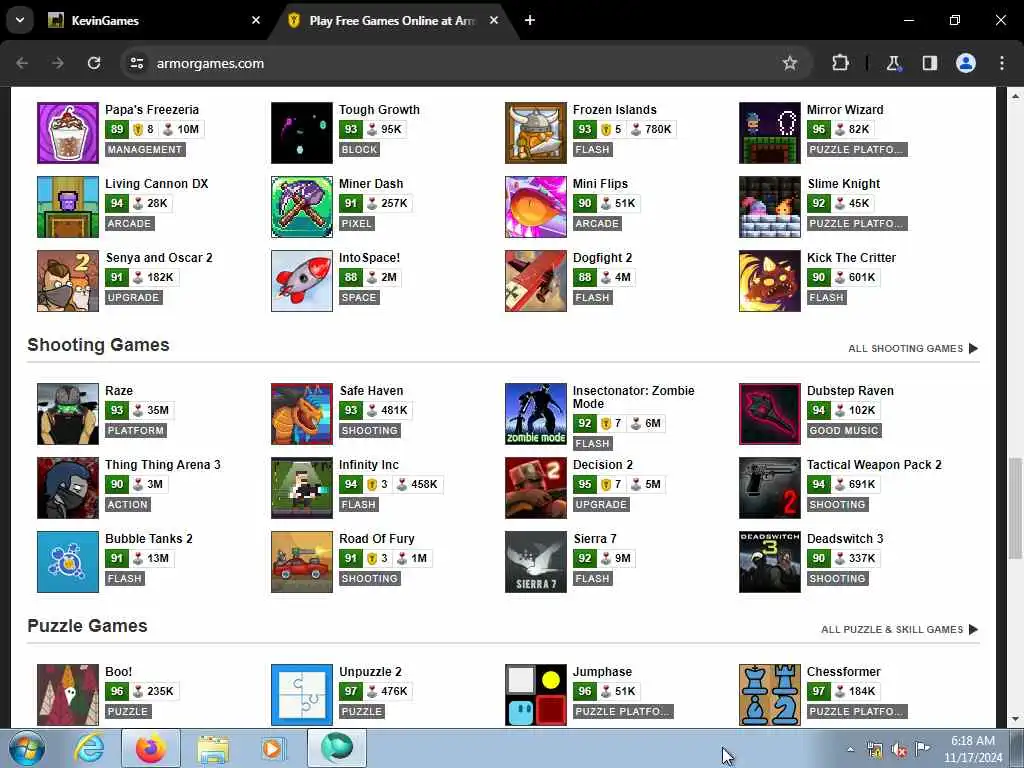Open the Boo! puzzle game icon
This screenshot has height=768, width=1024.
68,695
